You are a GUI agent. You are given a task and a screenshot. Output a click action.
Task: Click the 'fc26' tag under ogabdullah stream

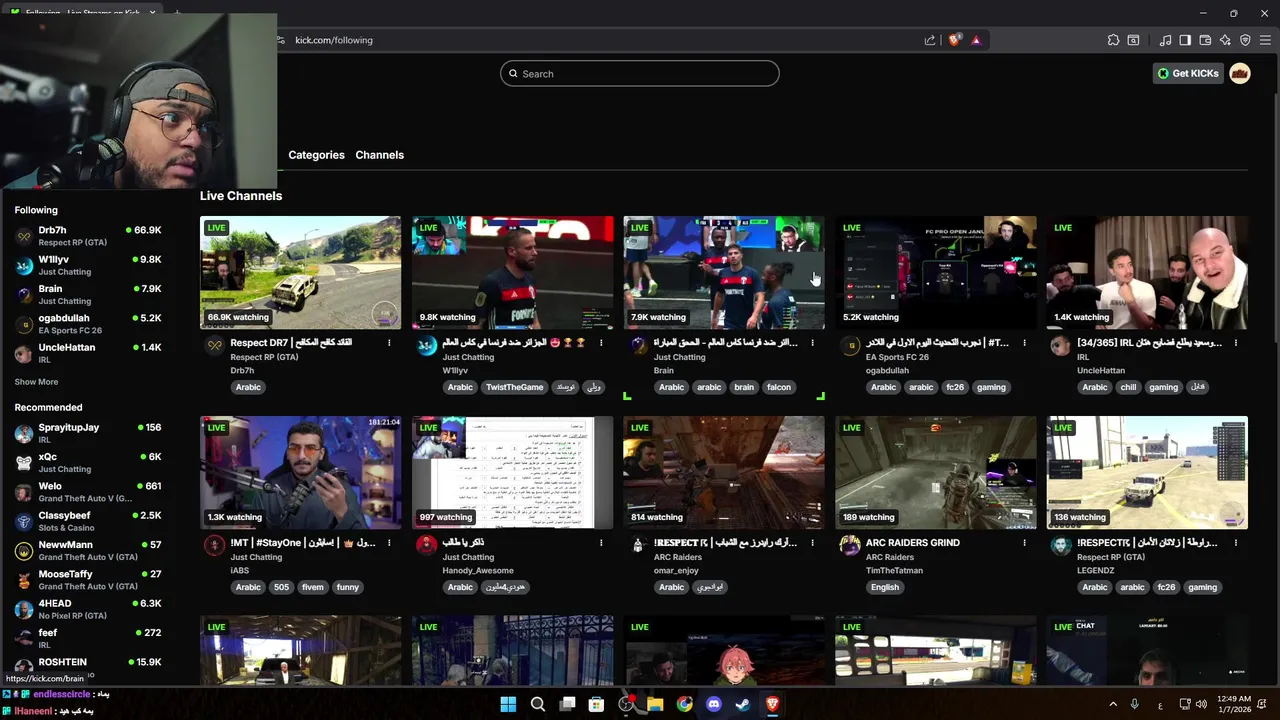point(955,387)
